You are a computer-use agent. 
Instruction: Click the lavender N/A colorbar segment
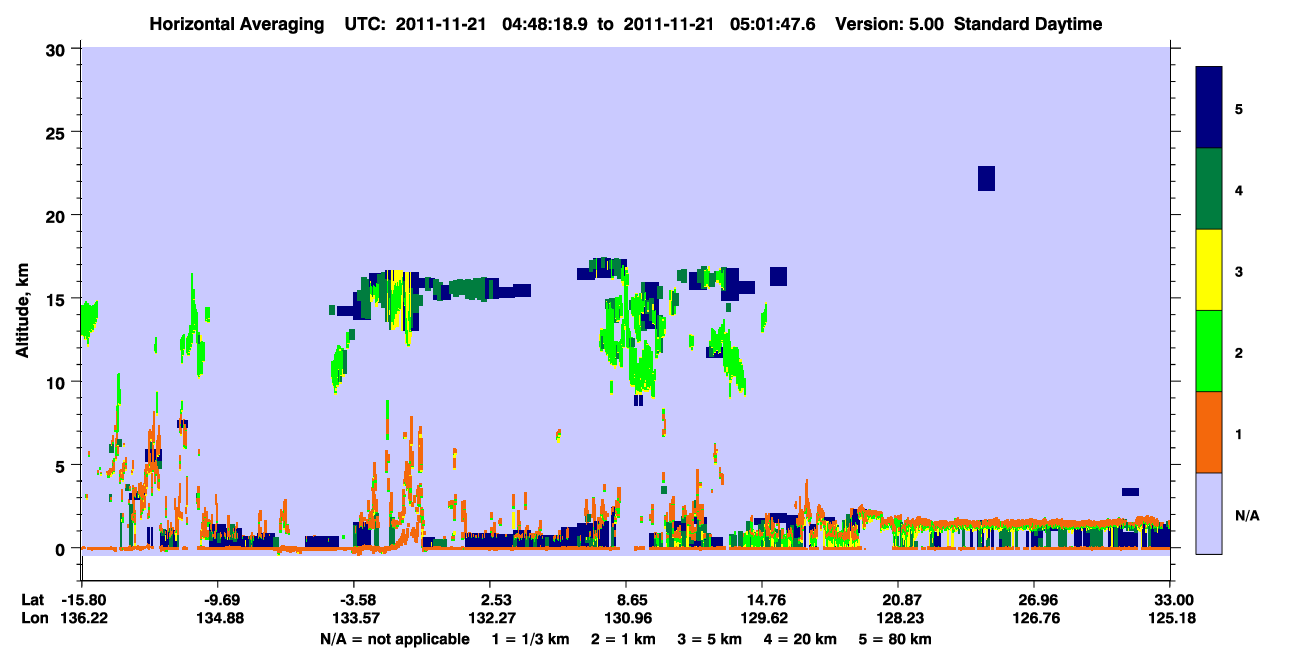pyautogui.click(x=1209, y=513)
